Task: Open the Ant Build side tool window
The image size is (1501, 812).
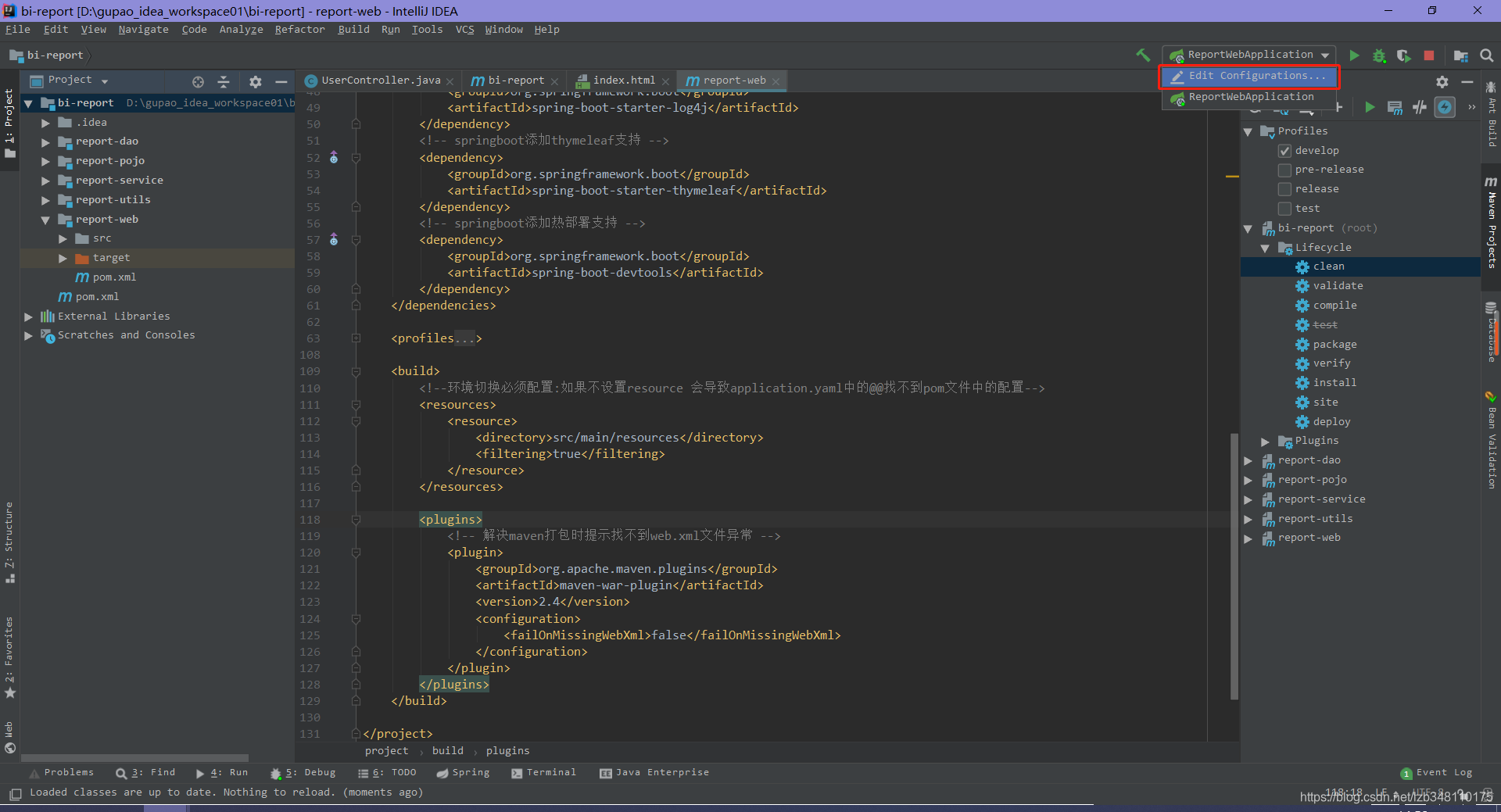Action: [1491, 114]
